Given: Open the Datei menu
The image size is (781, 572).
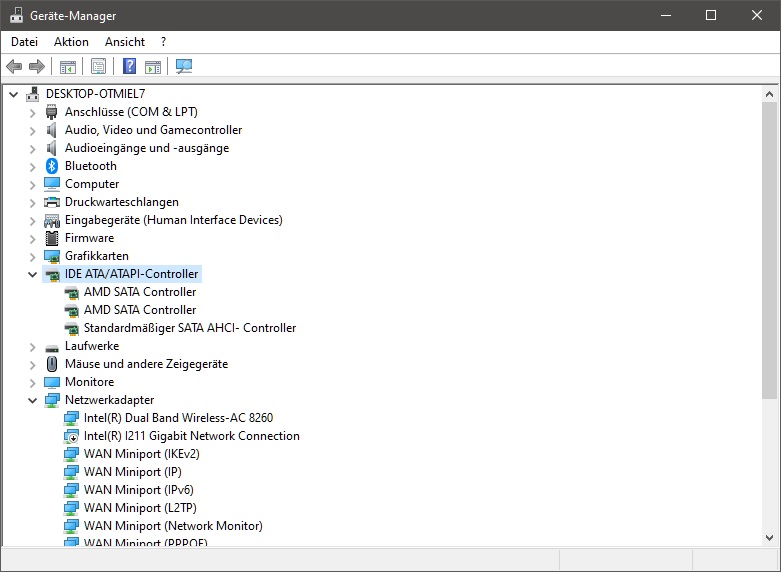Looking at the screenshot, I should pos(24,42).
